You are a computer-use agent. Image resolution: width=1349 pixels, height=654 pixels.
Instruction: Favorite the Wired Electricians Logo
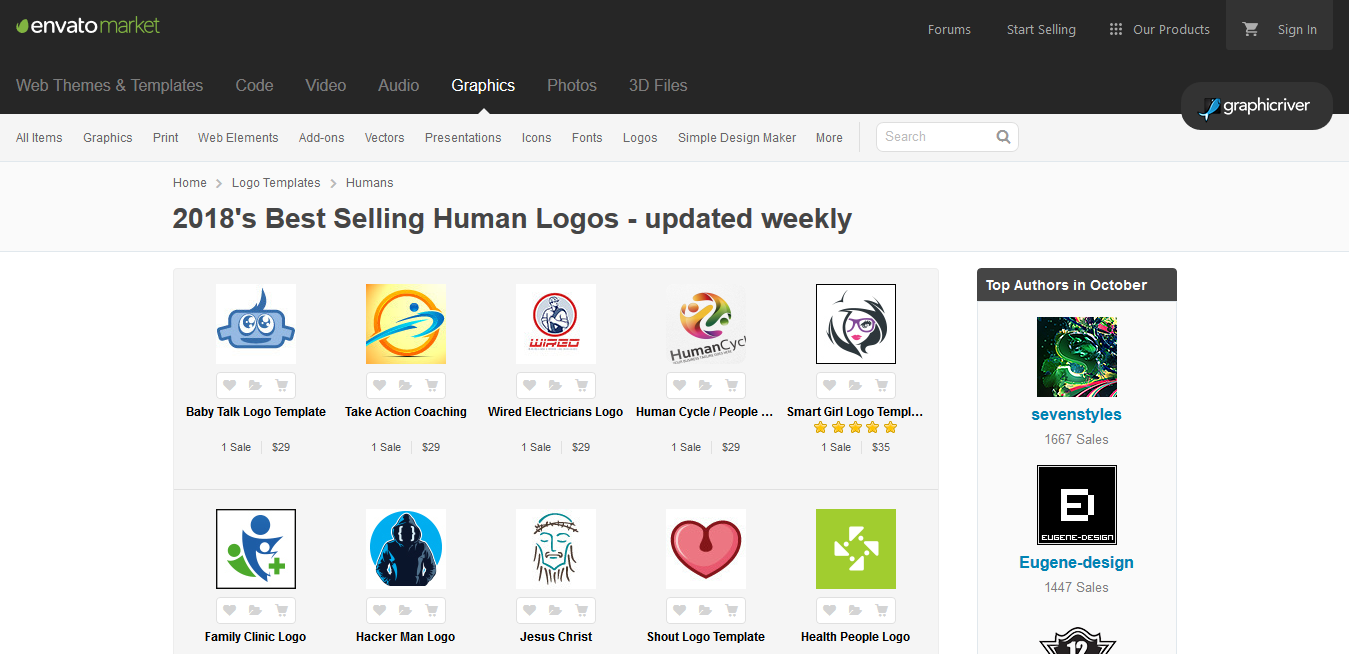pyautogui.click(x=530, y=386)
